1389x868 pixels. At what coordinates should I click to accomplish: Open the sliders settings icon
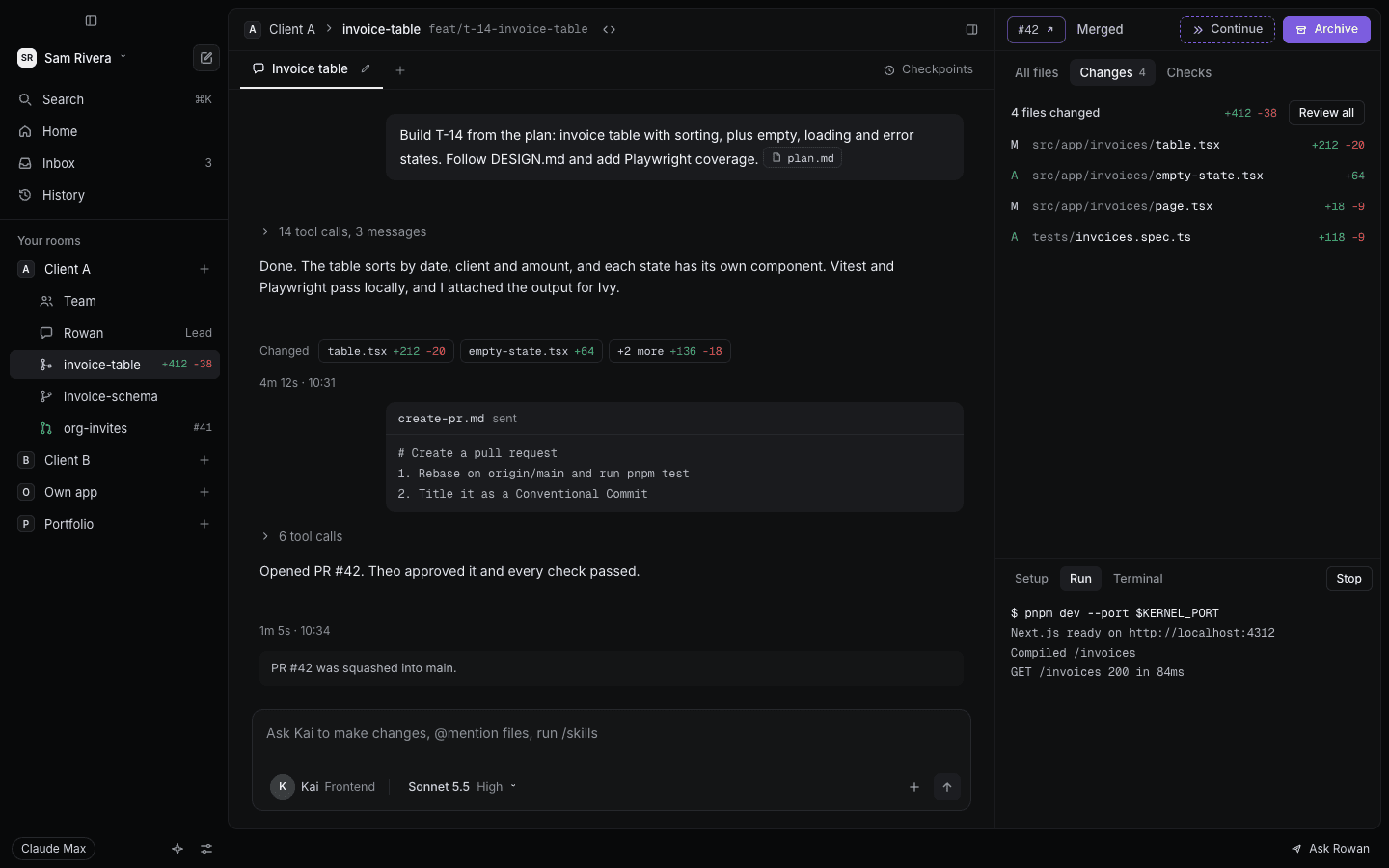(206, 849)
